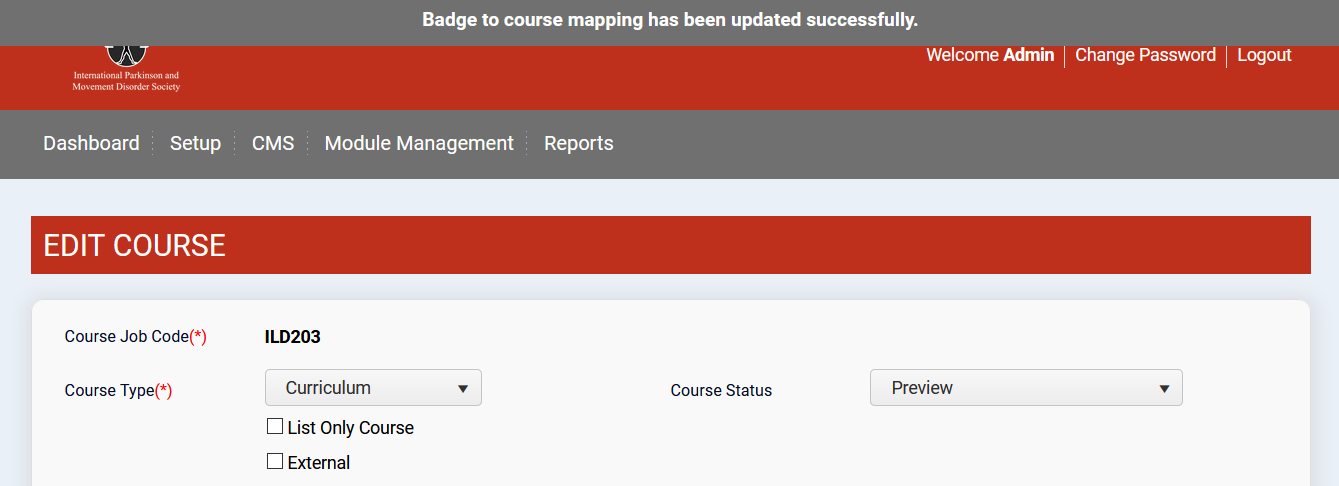Click the Admin username in the welcome text
The image size is (1339, 486).
[1028, 55]
